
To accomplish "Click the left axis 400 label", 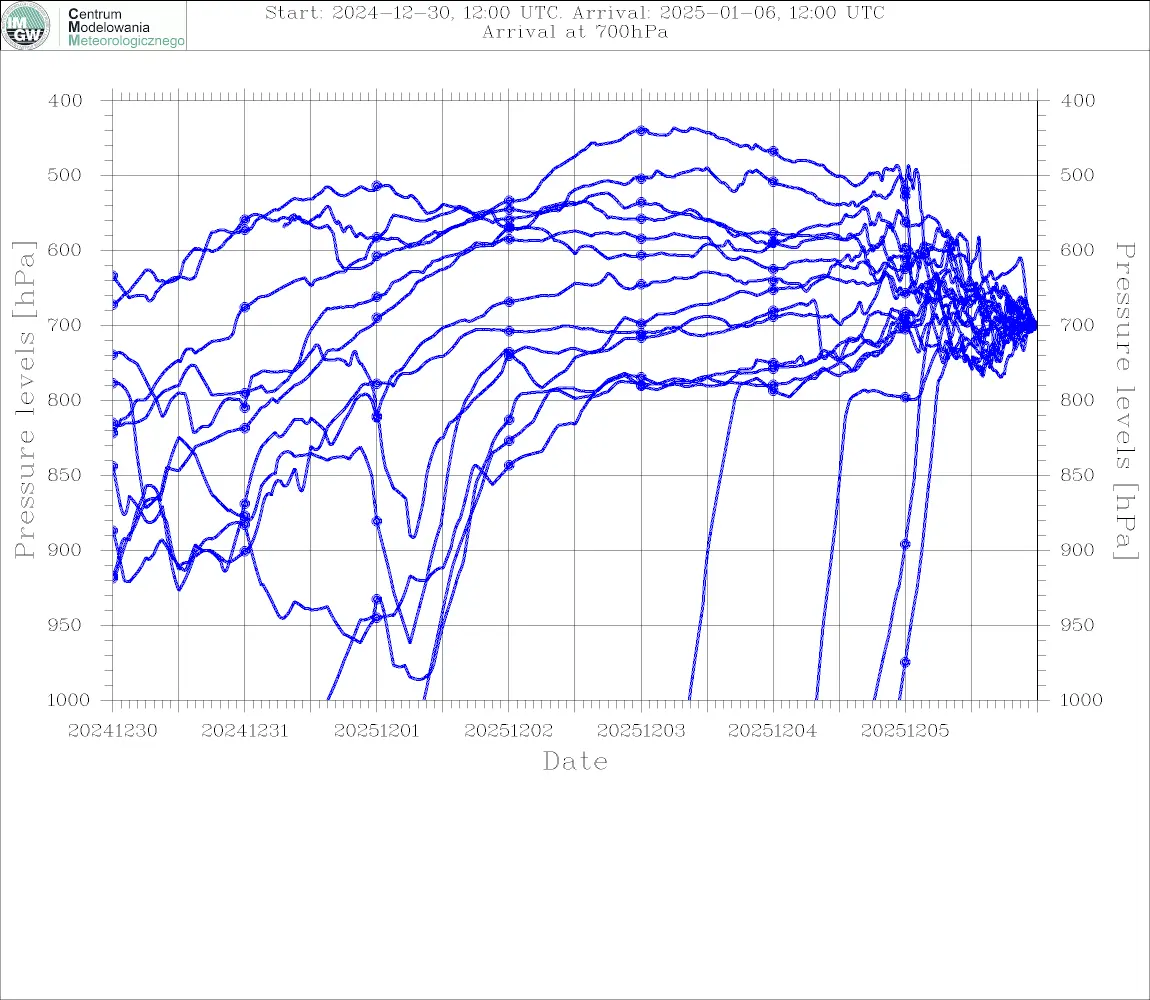I will tap(65, 101).
